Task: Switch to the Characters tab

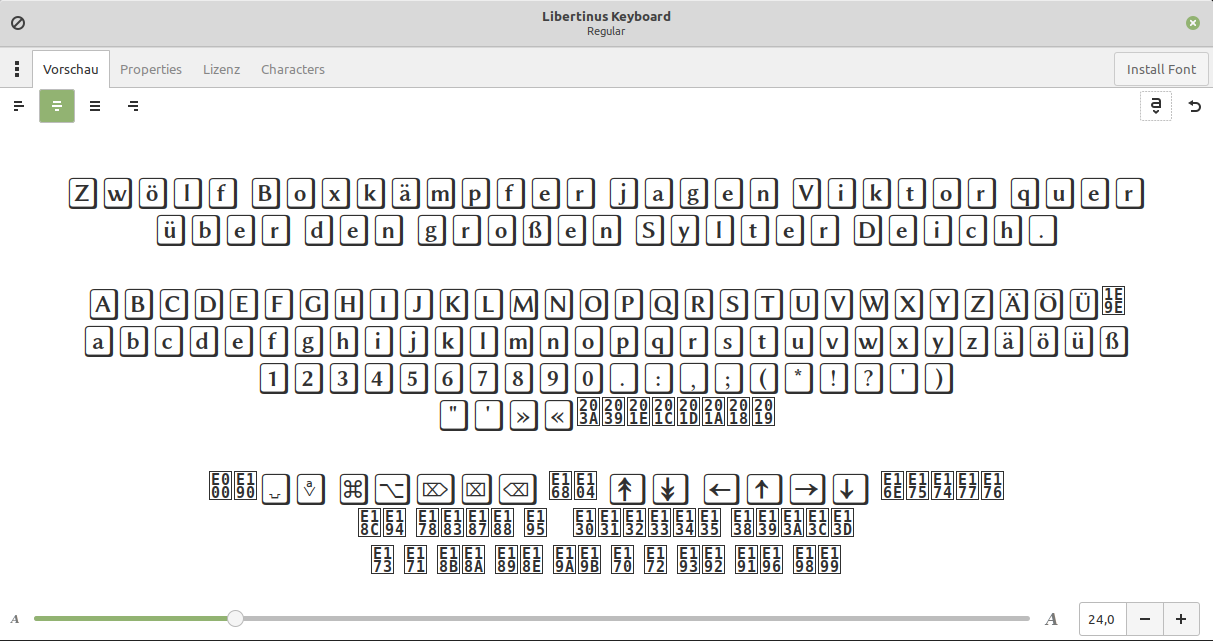Action: click(x=292, y=69)
